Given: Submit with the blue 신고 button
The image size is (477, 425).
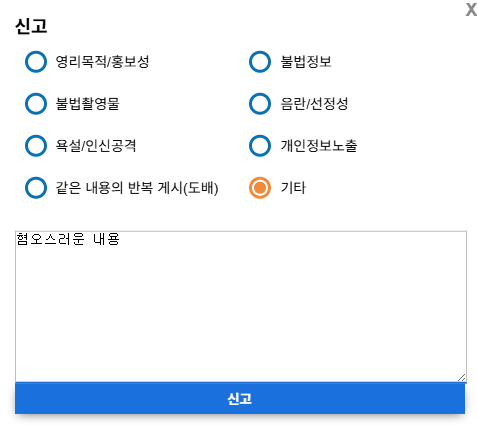Looking at the screenshot, I should [x=240, y=398].
